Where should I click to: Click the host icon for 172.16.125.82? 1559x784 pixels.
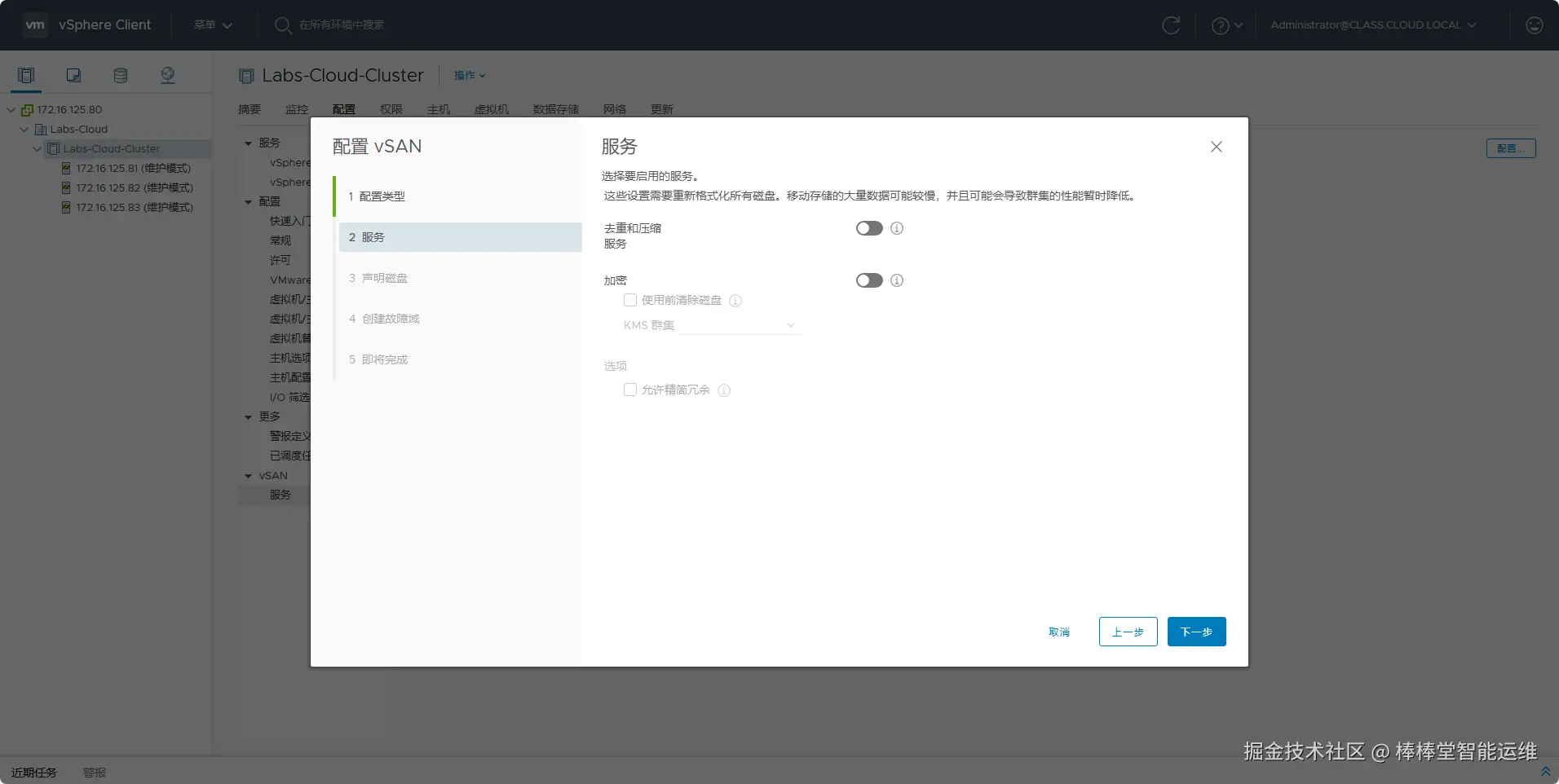click(x=67, y=188)
